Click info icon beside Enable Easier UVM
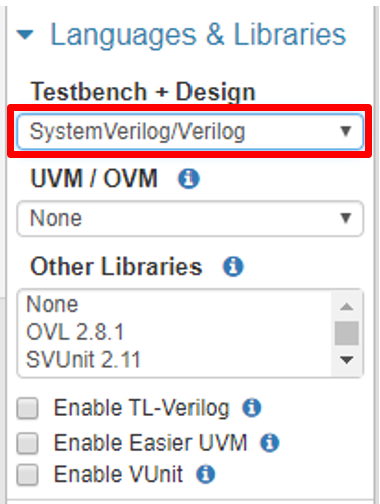The width and height of the screenshot is (380, 504). coord(270,443)
